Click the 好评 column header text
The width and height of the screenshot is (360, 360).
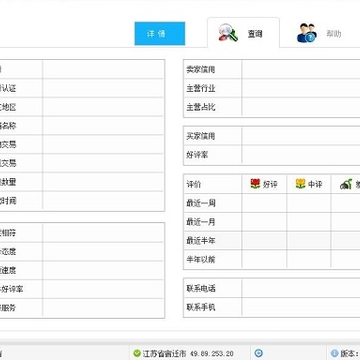coord(270,184)
